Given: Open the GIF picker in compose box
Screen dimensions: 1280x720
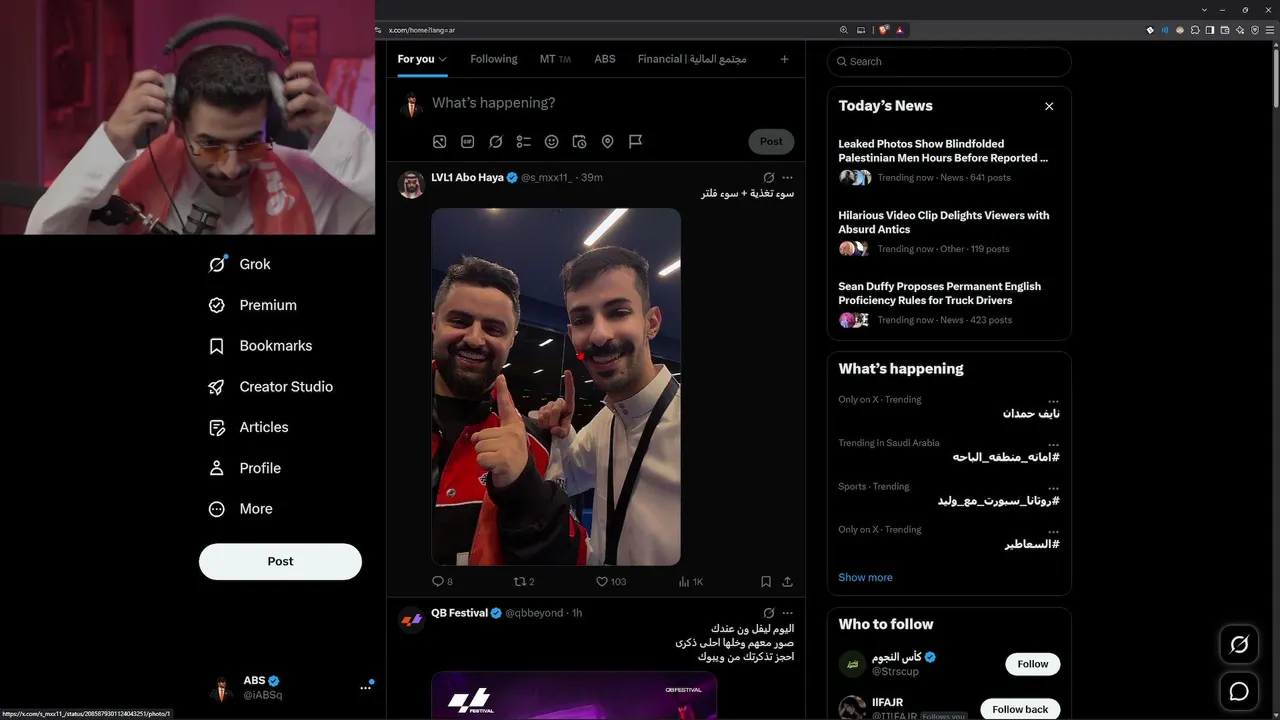Looking at the screenshot, I should pos(467,142).
